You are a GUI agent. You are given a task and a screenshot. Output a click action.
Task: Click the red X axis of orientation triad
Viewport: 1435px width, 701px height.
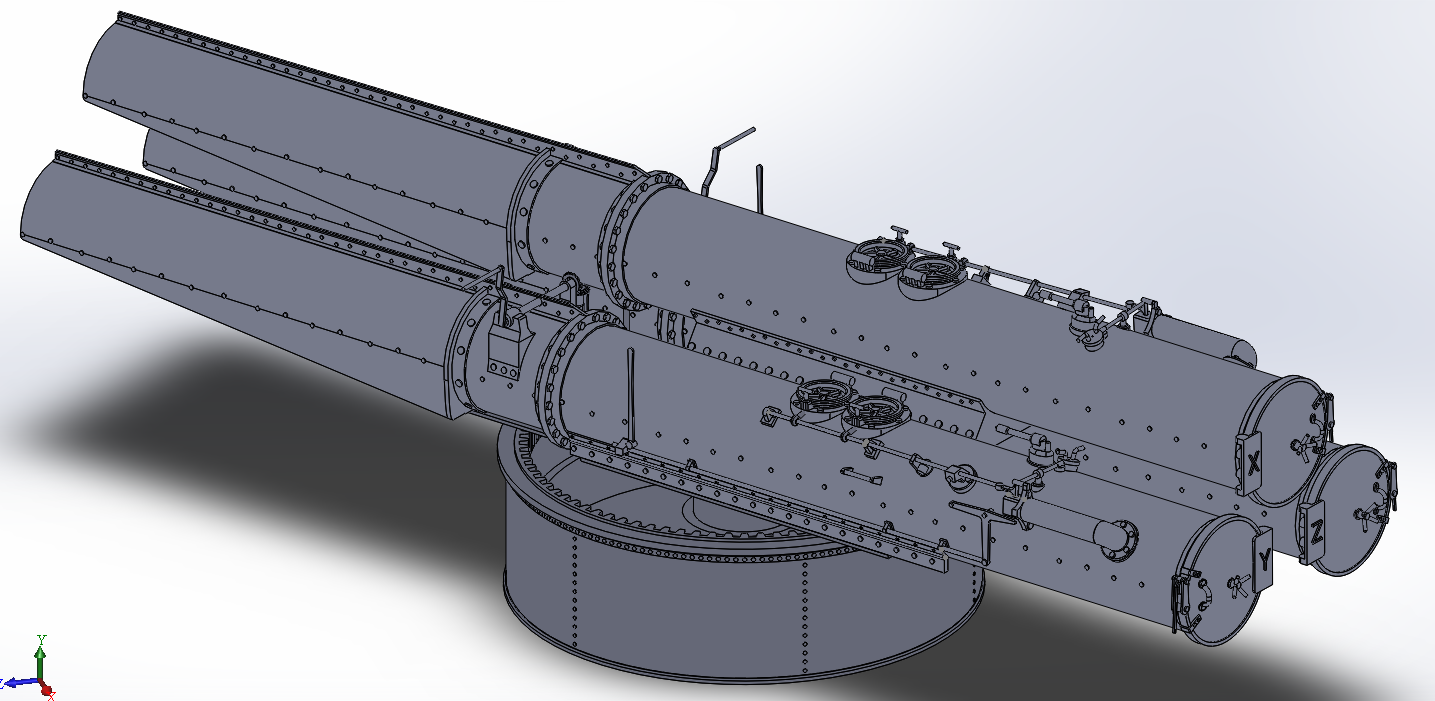pyautogui.click(x=48, y=691)
